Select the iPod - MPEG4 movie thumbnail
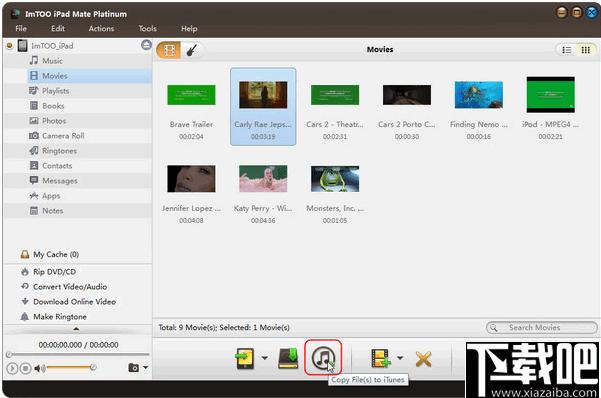Viewport: 601px width, 398px height. pos(550,95)
